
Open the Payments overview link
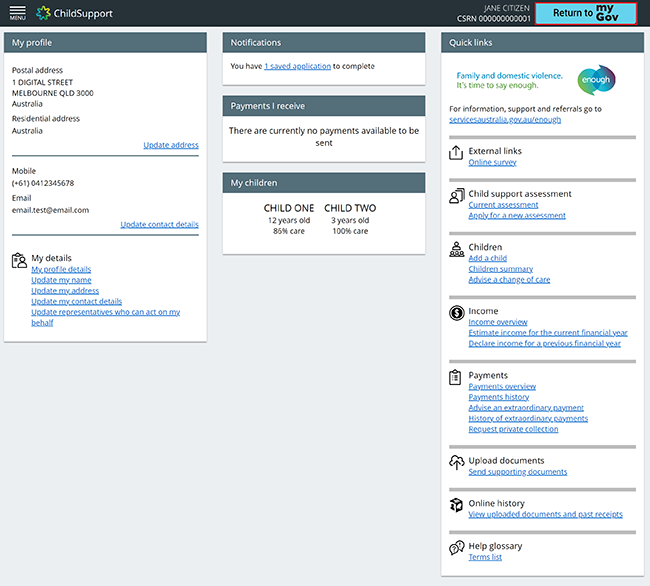tap(502, 387)
